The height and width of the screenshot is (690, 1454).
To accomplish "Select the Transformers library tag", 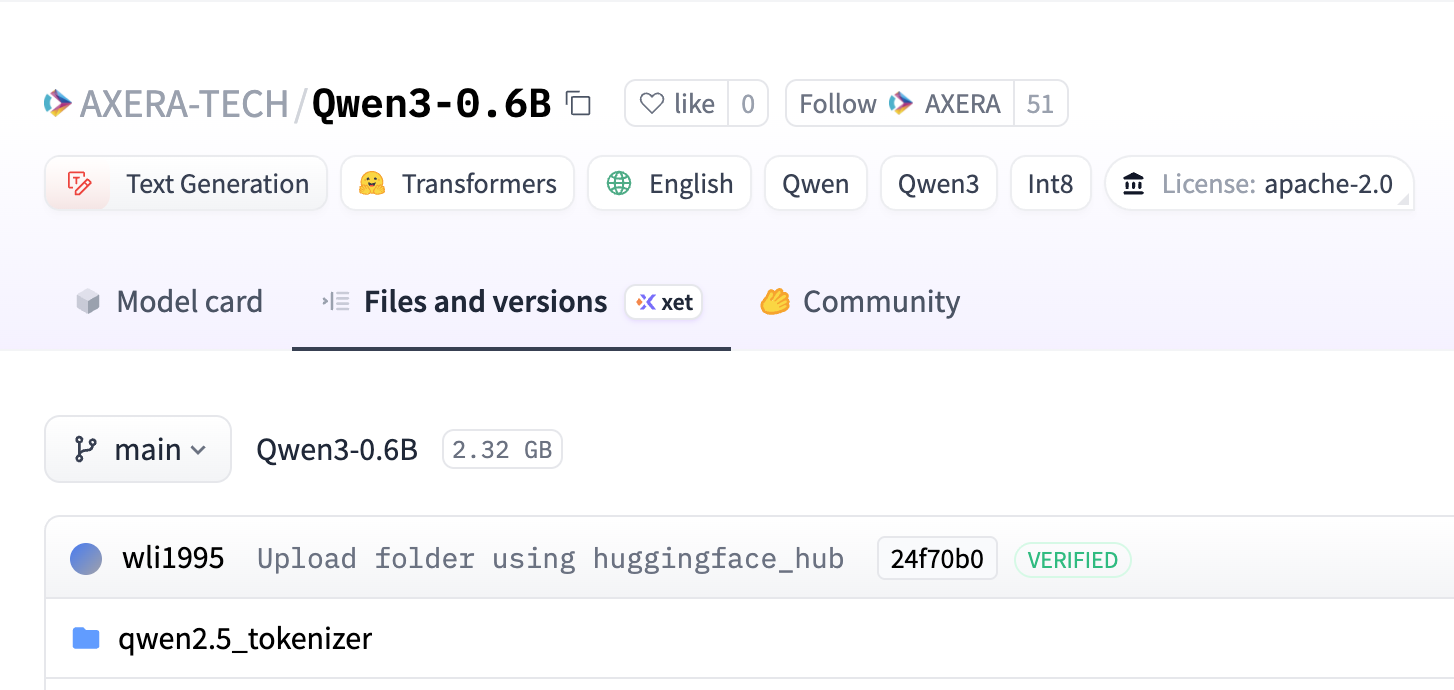I will 457,184.
